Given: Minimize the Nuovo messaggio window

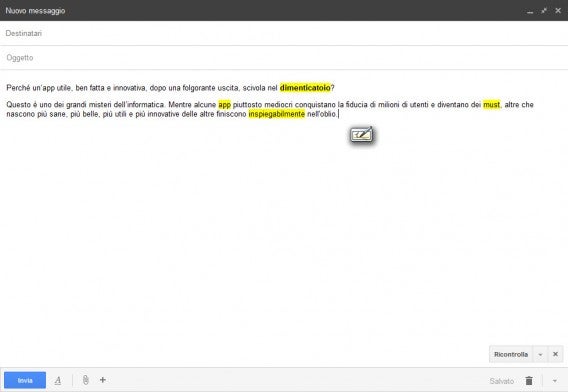Looking at the screenshot, I should 530,11.
